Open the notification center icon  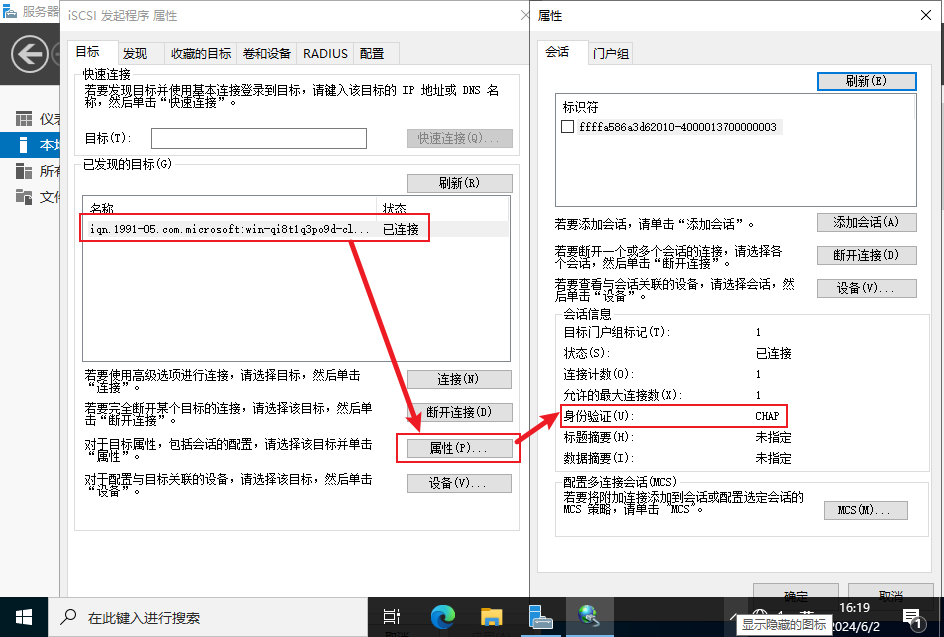point(912,617)
